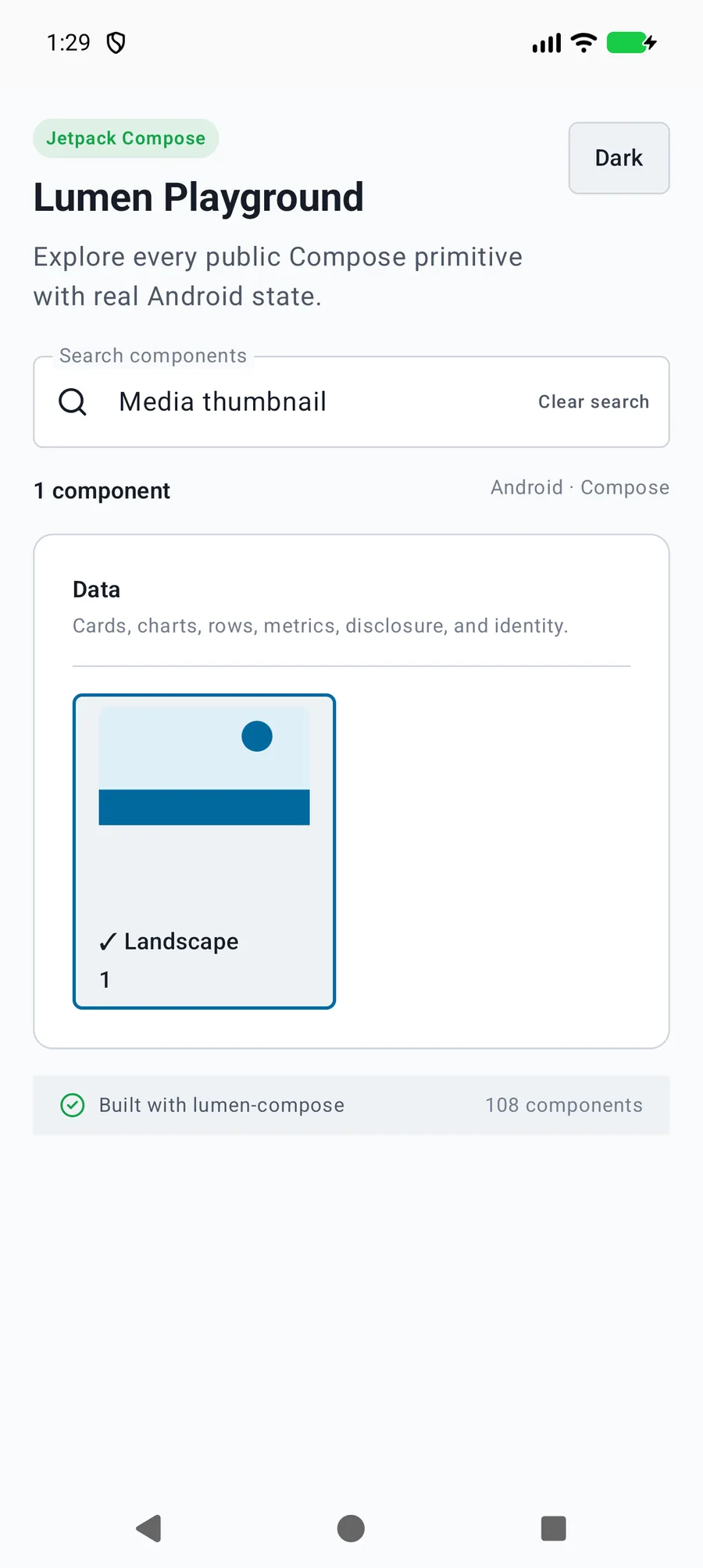This screenshot has height=1568, width=703.
Task: Toggle the Dark theme button
Action: 619,158
